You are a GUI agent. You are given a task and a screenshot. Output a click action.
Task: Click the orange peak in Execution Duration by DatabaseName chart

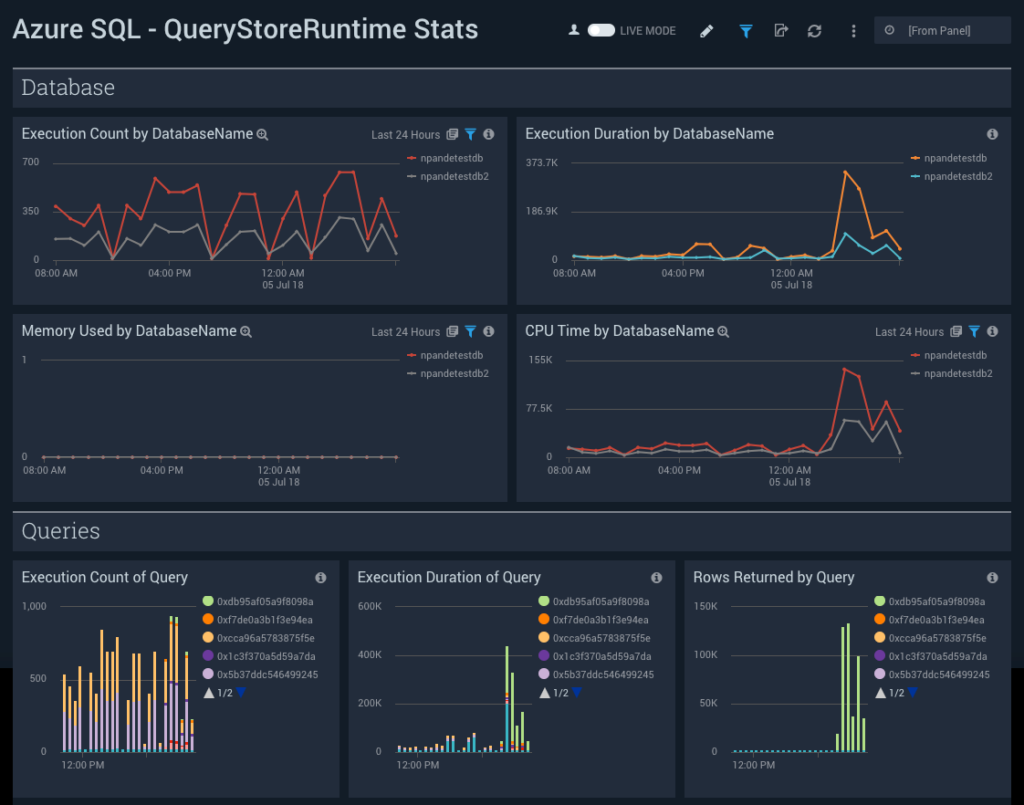(845, 173)
